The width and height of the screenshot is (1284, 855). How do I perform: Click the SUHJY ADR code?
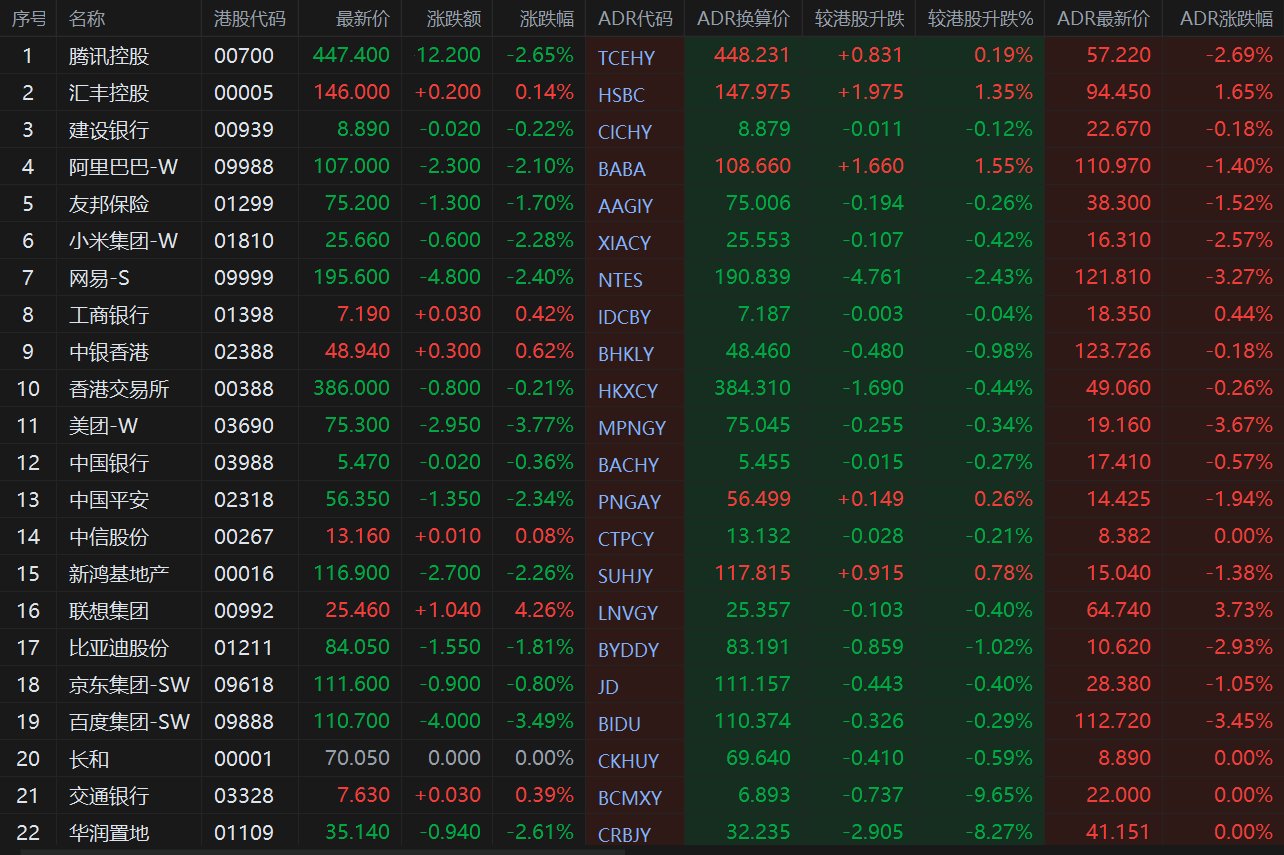click(625, 576)
